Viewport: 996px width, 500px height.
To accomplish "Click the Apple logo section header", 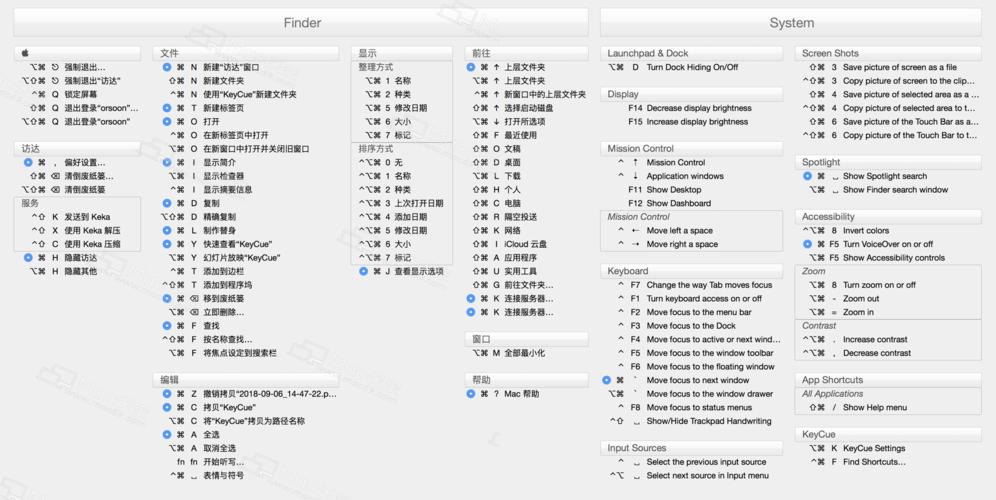I will click(77, 53).
